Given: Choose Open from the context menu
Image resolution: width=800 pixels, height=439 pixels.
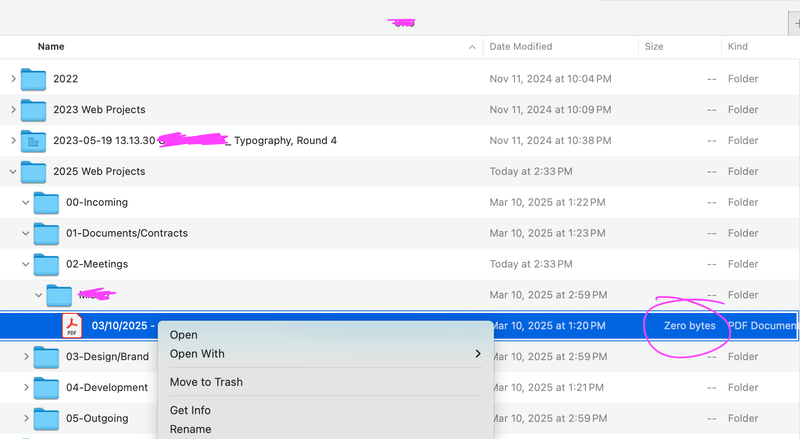Looking at the screenshot, I should pos(184,335).
